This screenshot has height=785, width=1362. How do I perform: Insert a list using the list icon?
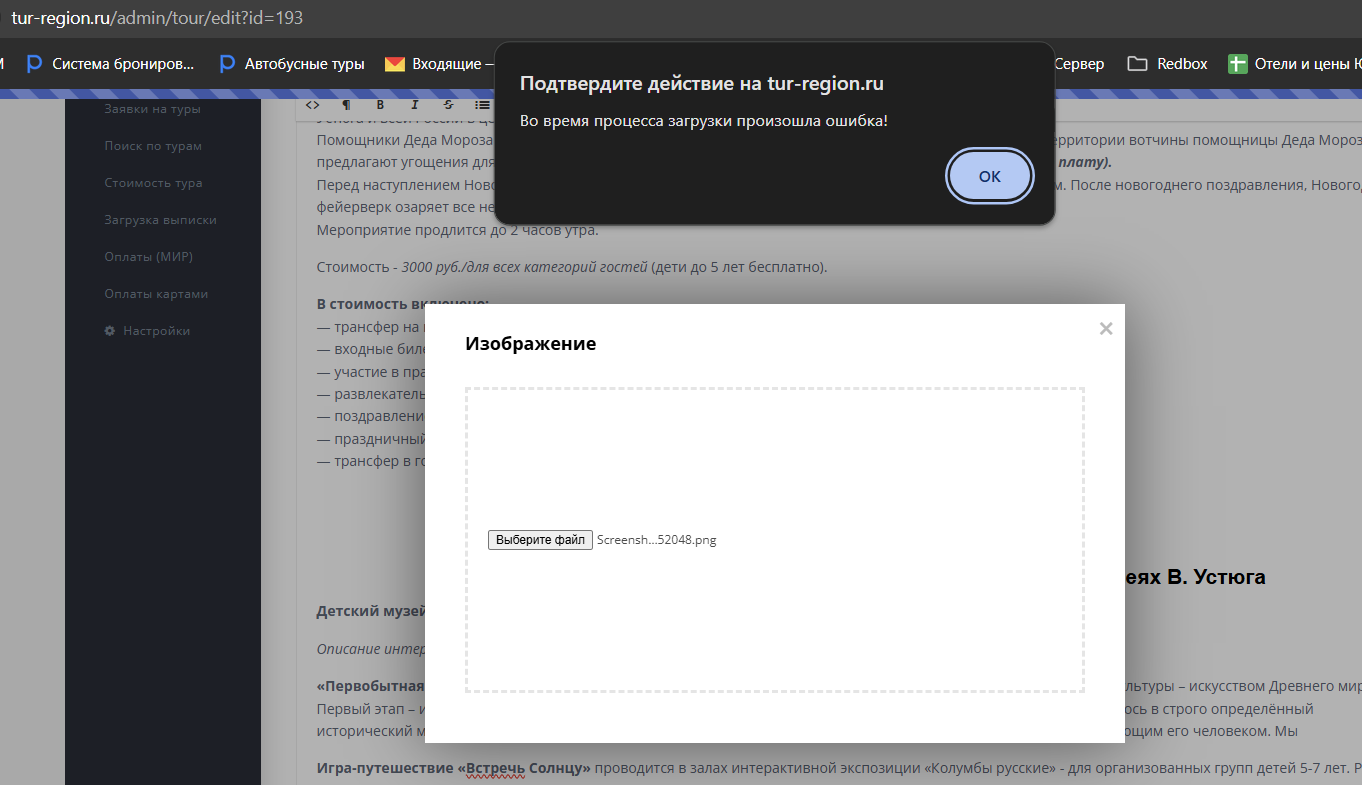[482, 104]
